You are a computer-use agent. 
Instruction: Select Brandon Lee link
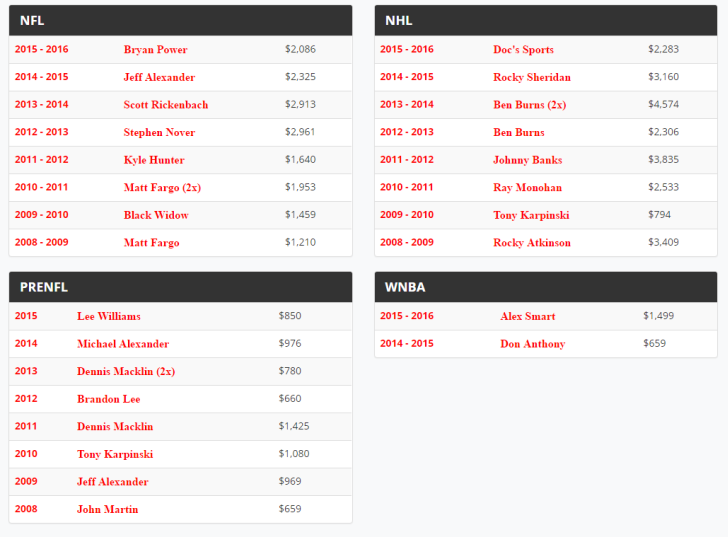[x=109, y=399]
